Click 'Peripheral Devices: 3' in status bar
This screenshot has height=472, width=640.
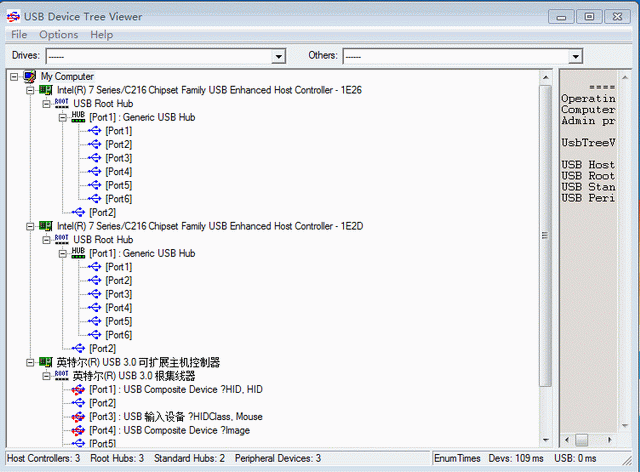[x=278, y=458]
